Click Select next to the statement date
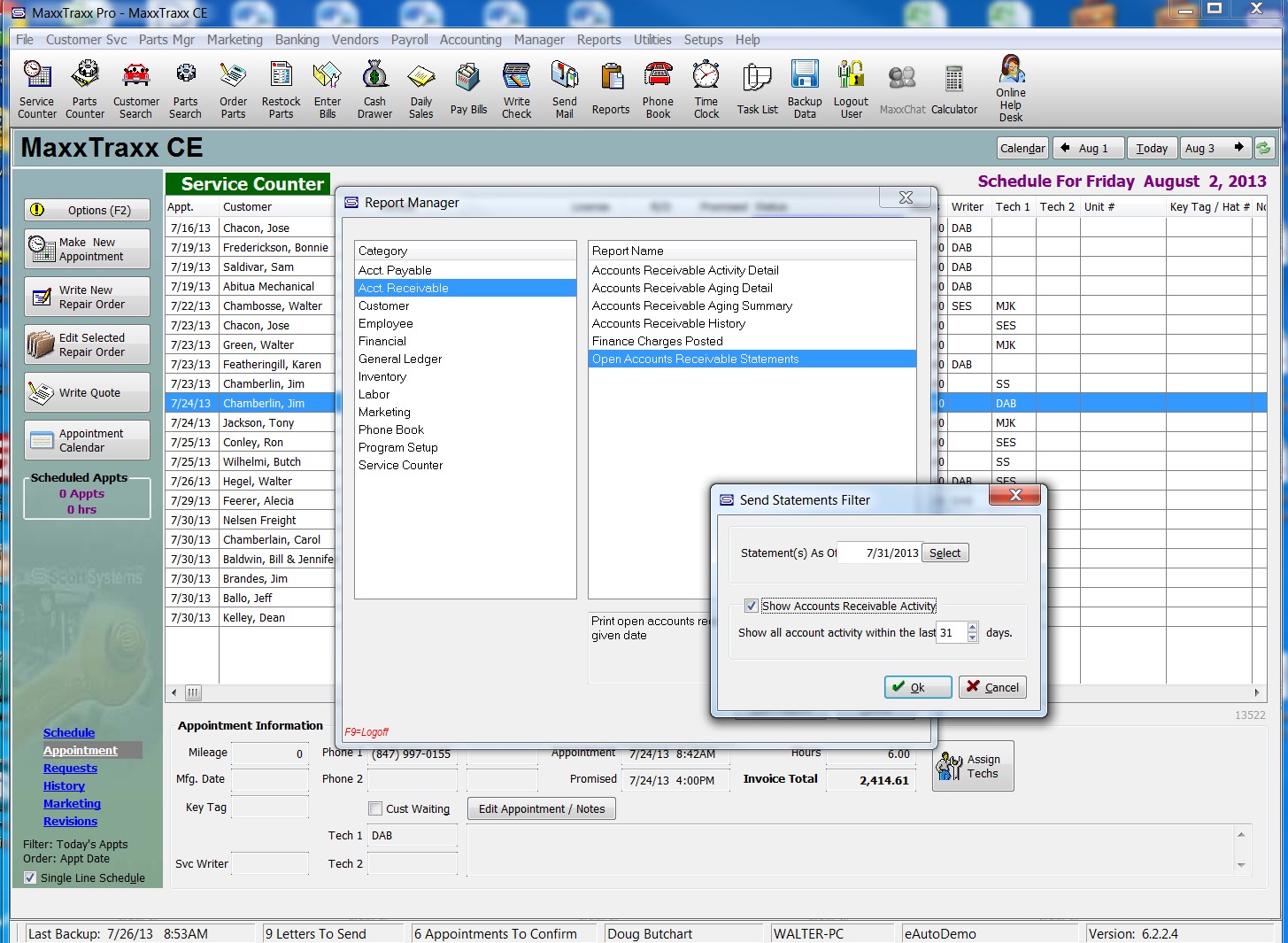This screenshot has height=943, width=1288. click(945, 553)
